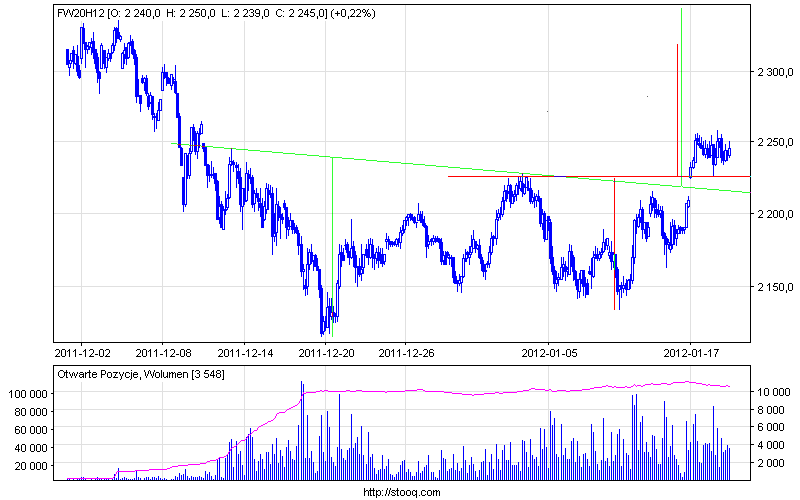The width and height of the screenshot is (800, 500).
Task: Click the 2011-12-26 date label
Action: tap(406, 353)
